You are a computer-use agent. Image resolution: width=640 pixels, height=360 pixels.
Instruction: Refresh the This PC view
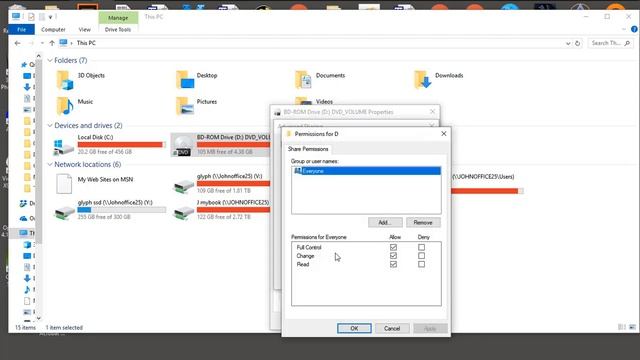pos(578,43)
